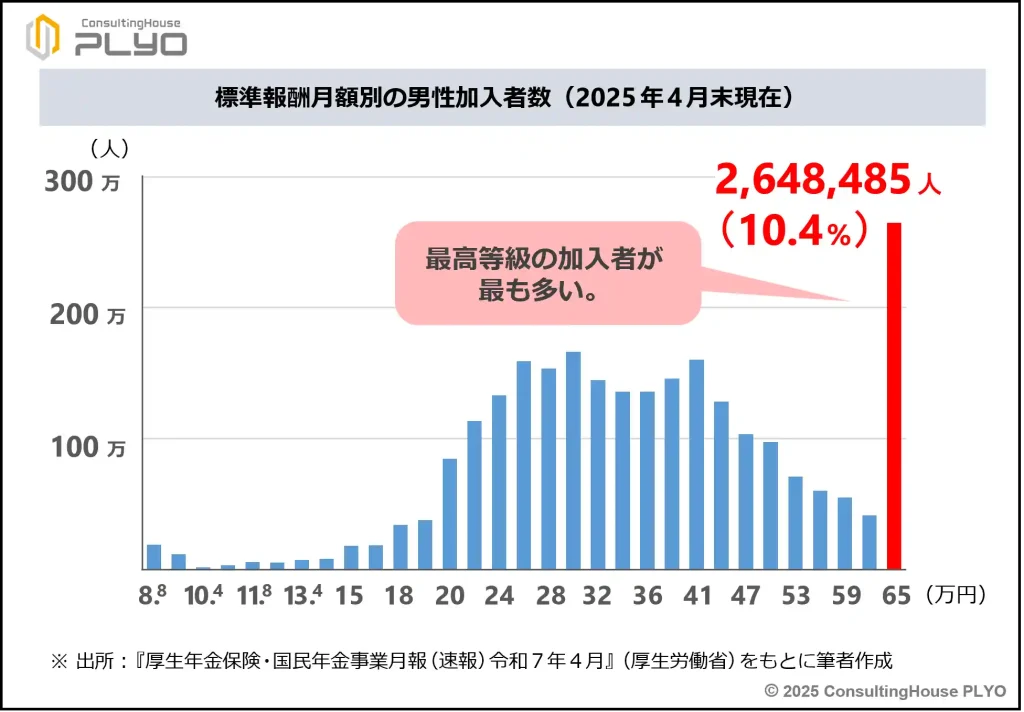The width and height of the screenshot is (1024, 712).
Task: Click the pink speech bubble callout
Action: [x=546, y=273]
